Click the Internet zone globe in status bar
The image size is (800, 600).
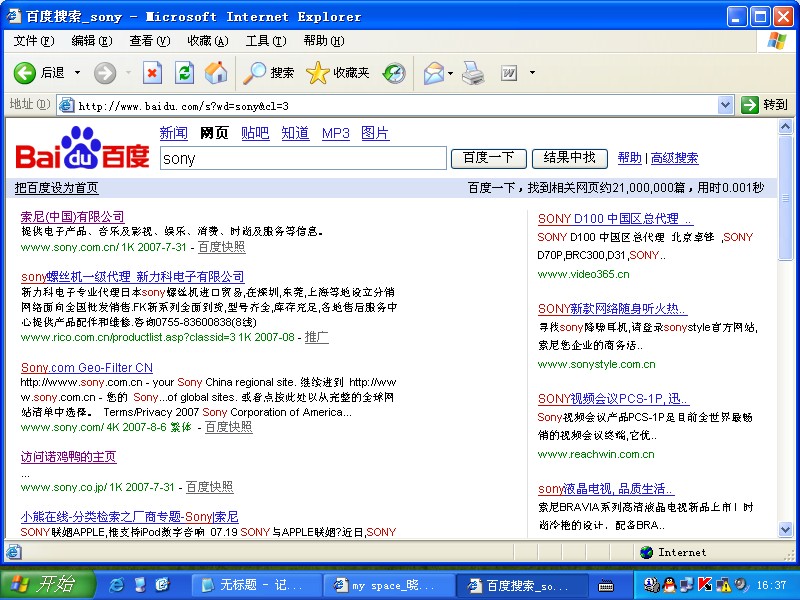(646, 553)
